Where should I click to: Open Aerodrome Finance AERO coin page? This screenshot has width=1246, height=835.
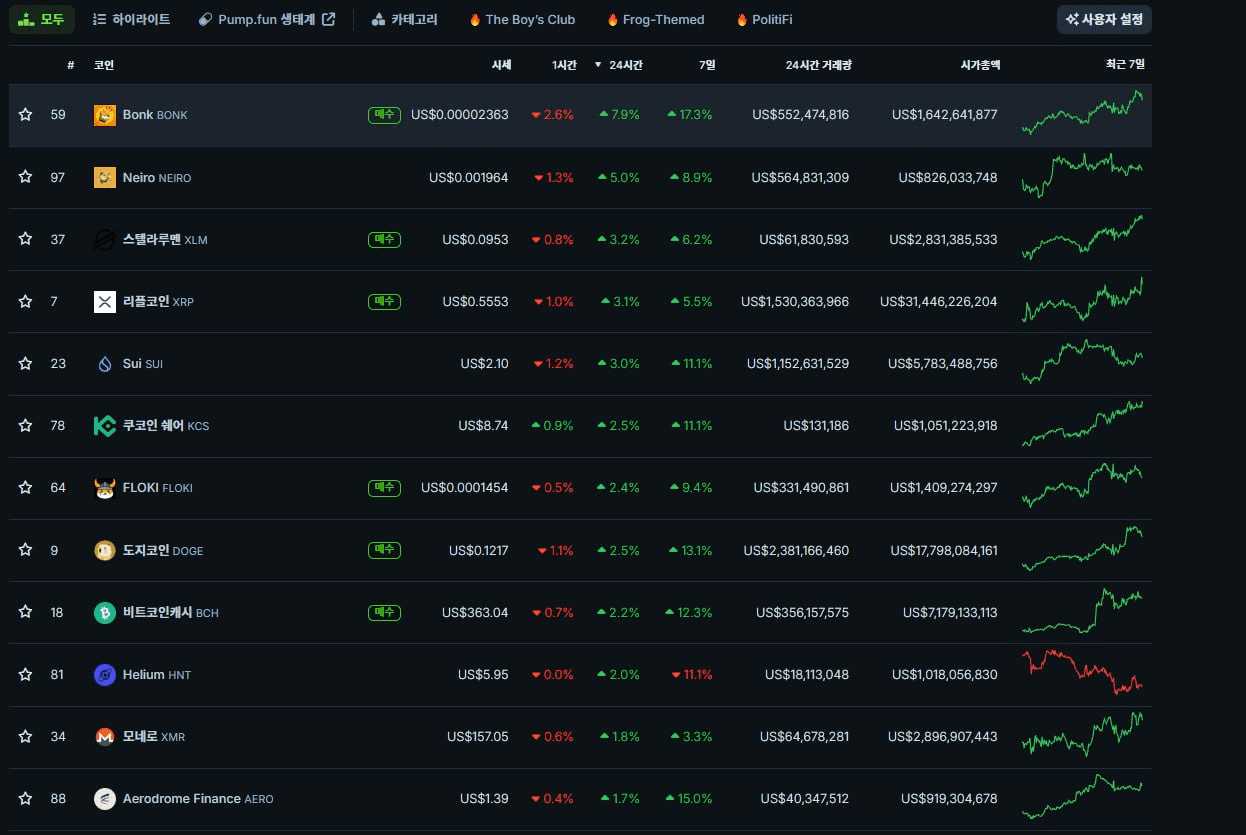pos(197,799)
